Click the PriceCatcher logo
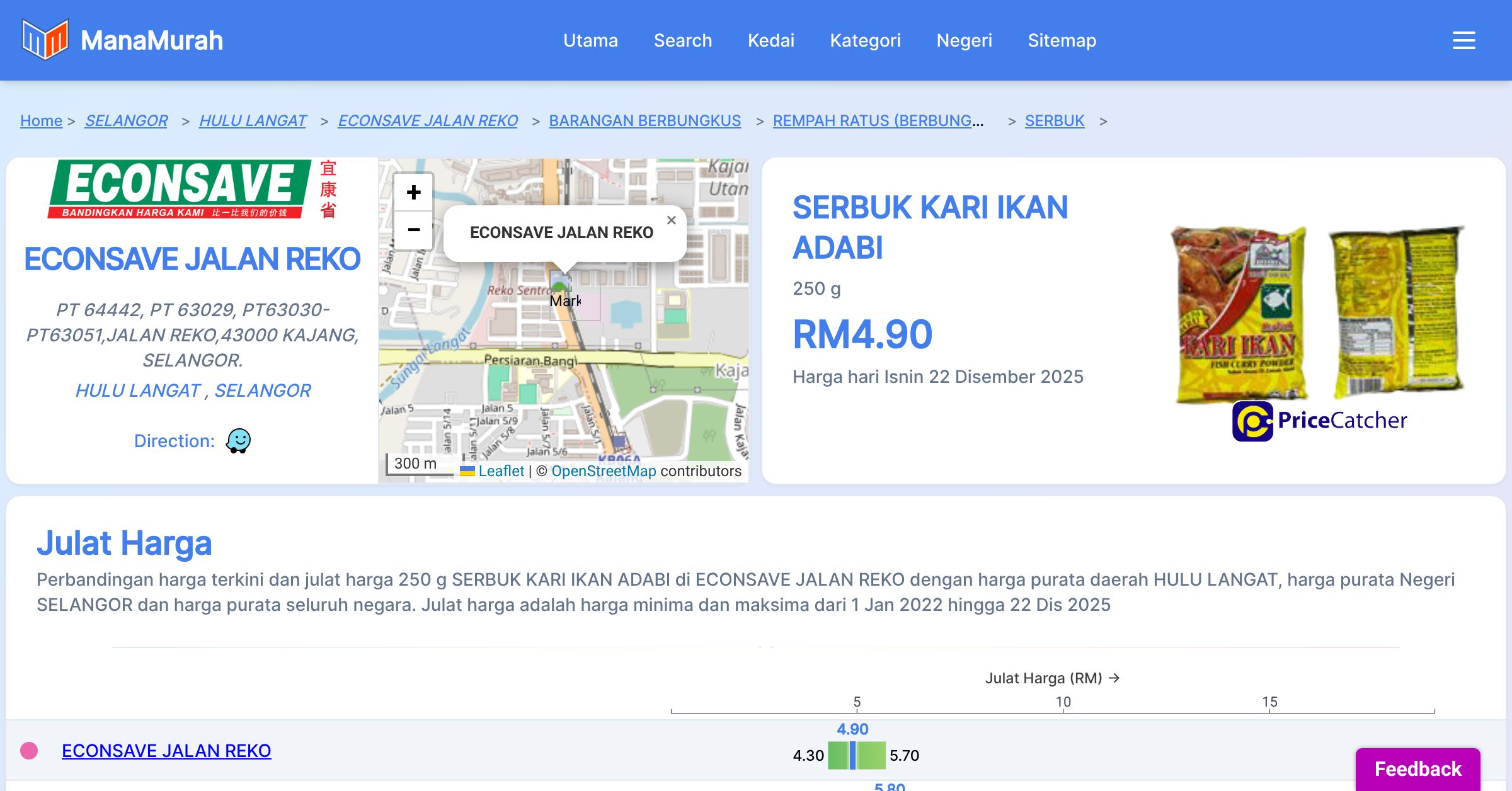 tap(1319, 421)
